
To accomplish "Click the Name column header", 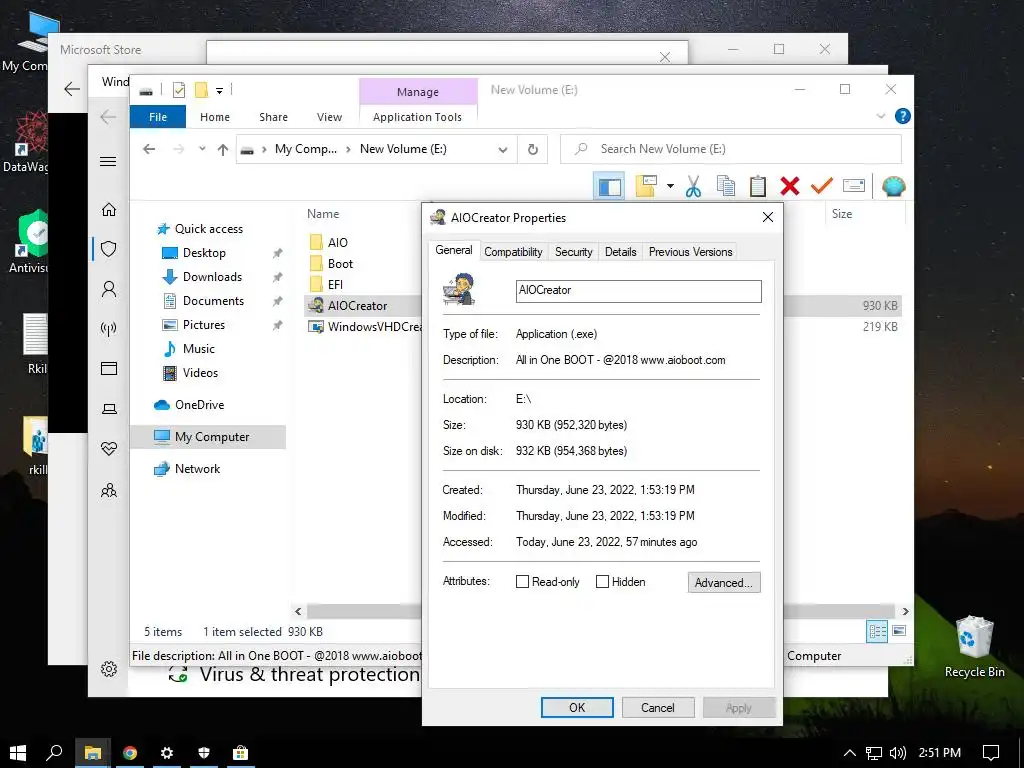I will pyautogui.click(x=323, y=214).
